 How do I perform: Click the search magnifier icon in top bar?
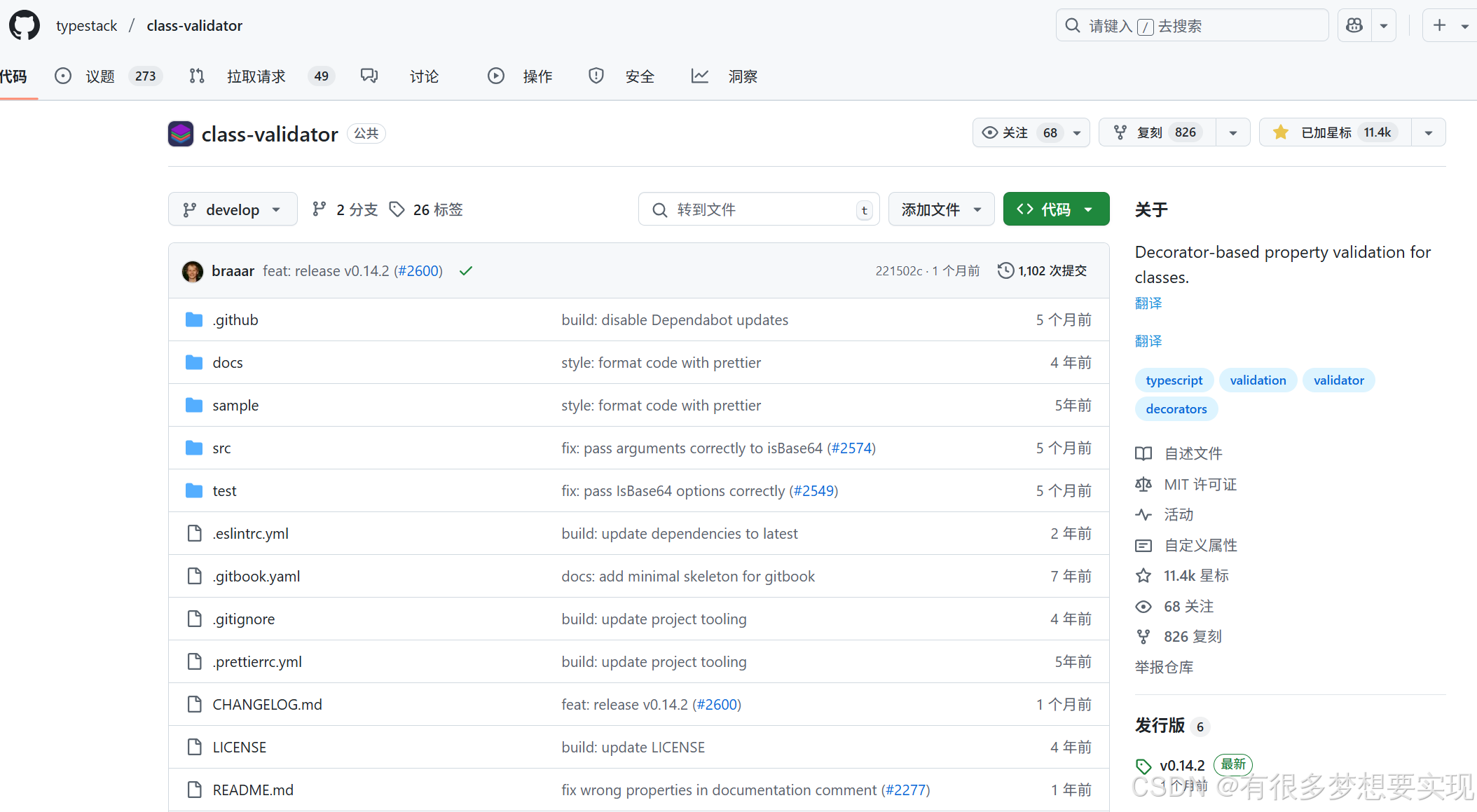point(1072,26)
